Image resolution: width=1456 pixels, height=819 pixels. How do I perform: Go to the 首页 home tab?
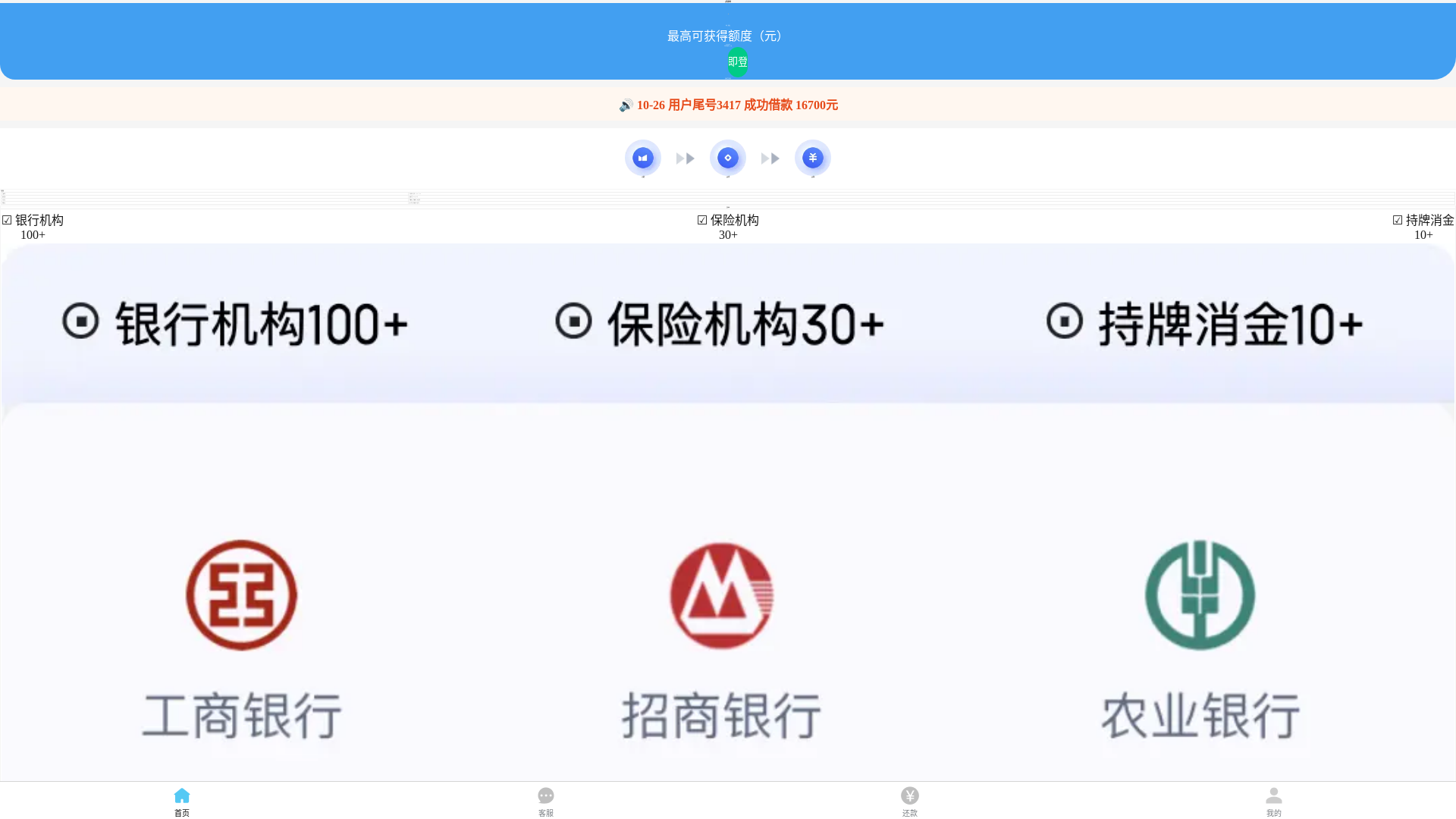tap(182, 802)
